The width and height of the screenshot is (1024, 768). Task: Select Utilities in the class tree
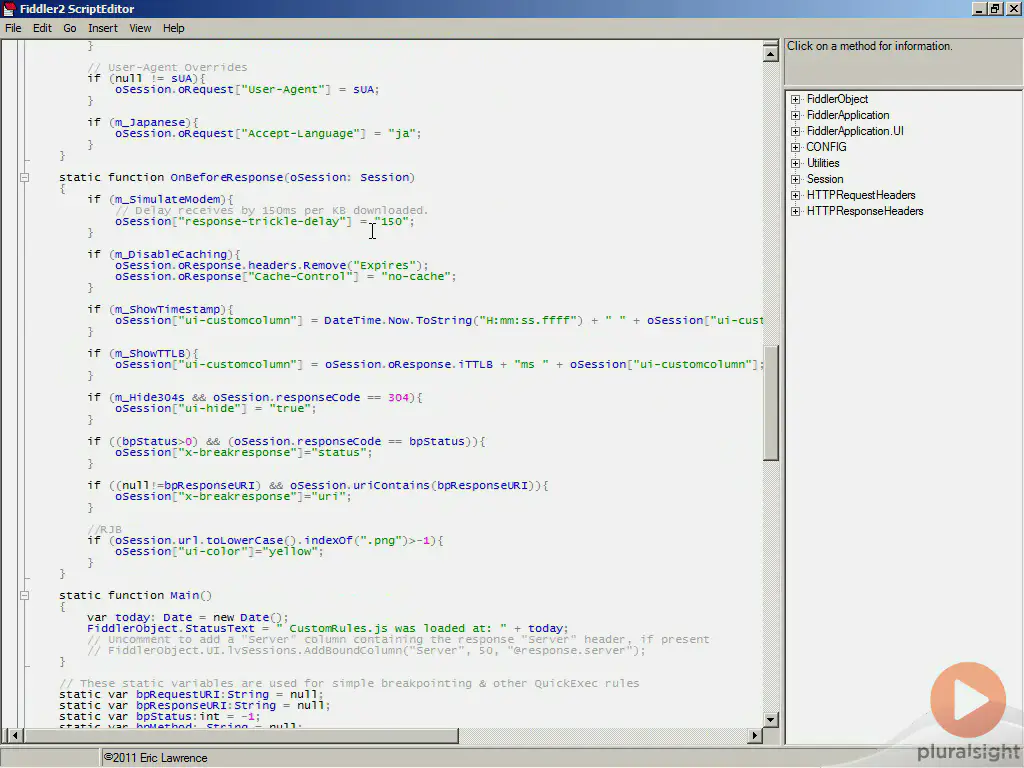click(823, 163)
